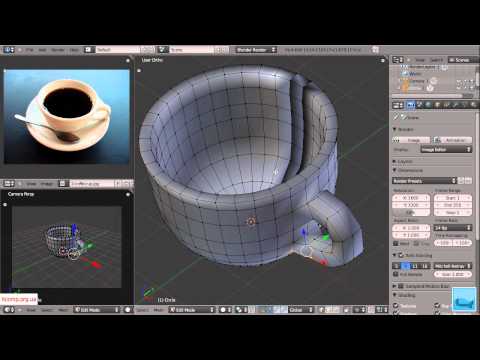This screenshot has width=480, height=360.
Task: Click the add scene plus button
Action: click(218, 50)
